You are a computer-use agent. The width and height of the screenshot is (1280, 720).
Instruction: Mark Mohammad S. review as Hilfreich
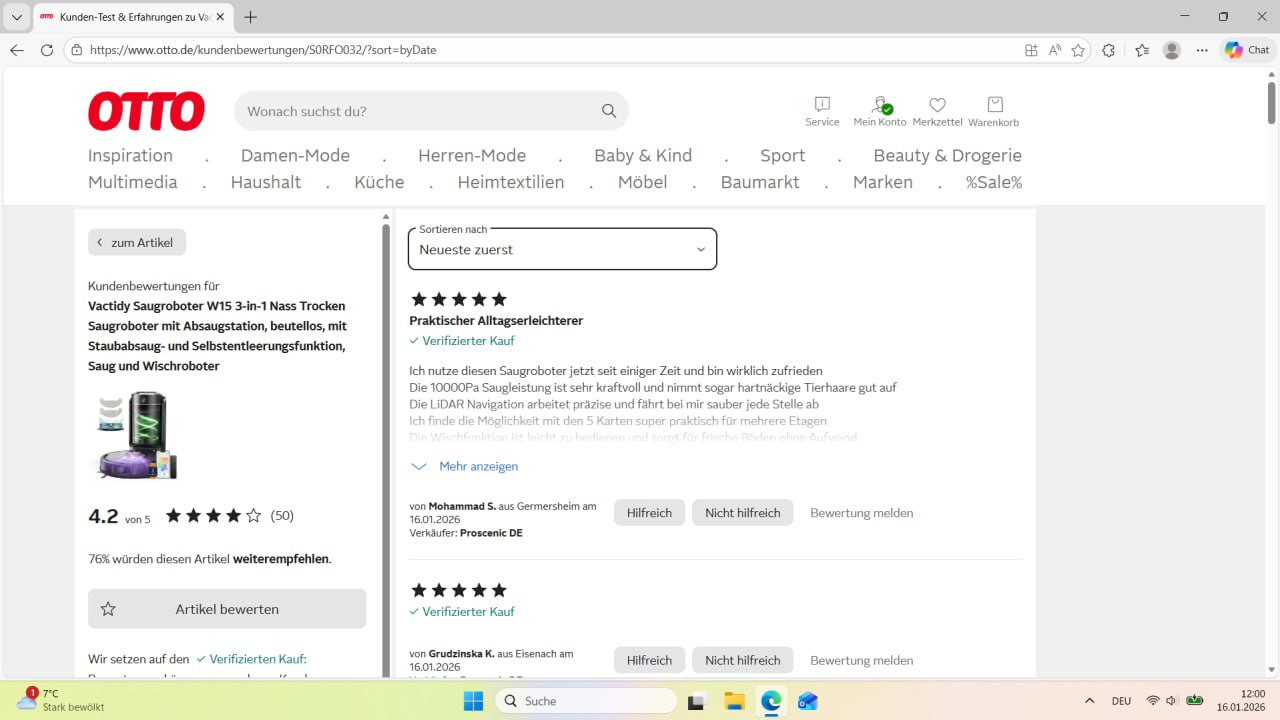tap(649, 512)
